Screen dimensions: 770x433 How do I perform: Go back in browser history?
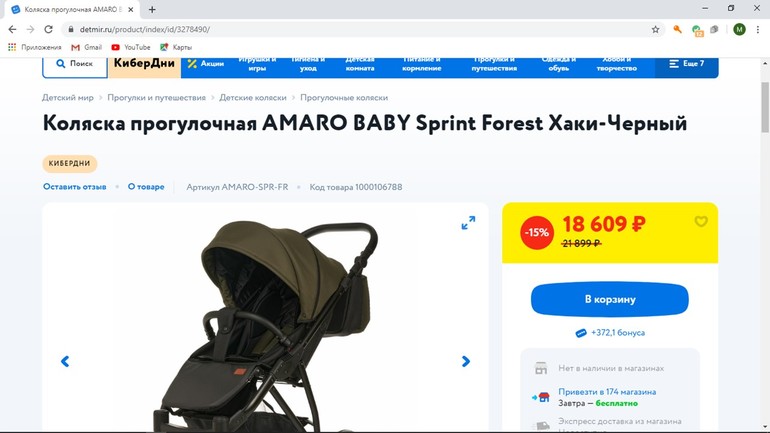pos(12,29)
